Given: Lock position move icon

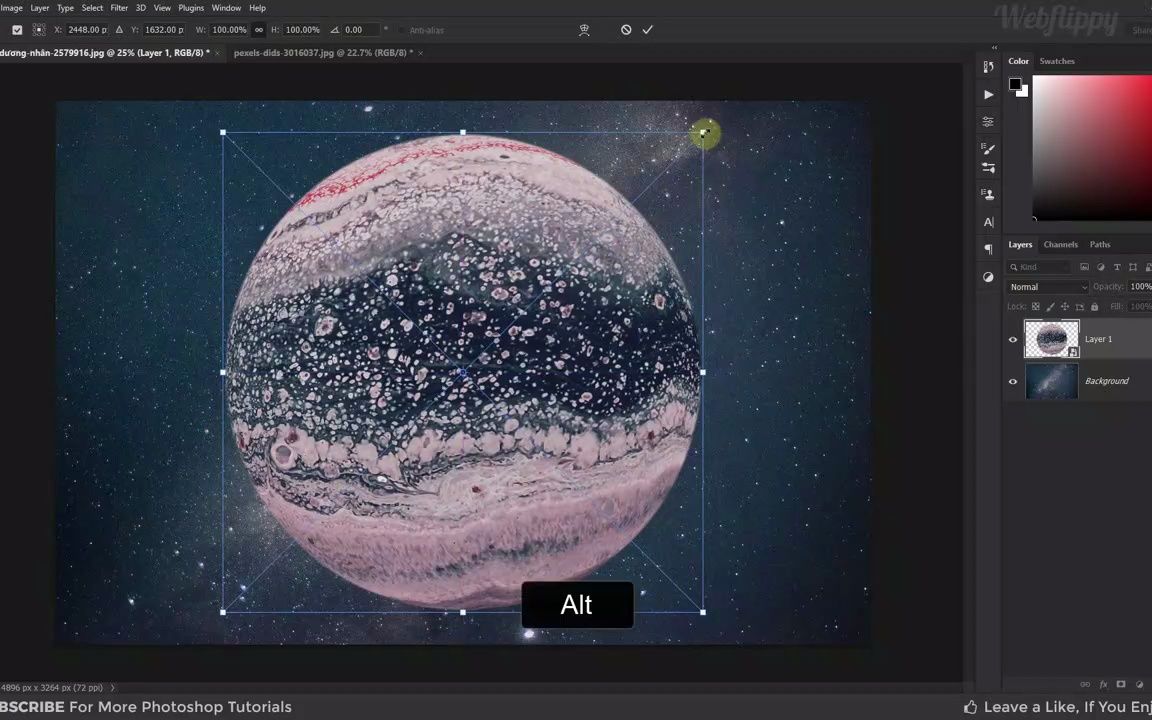Looking at the screenshot, I should tap(1065, 306).
